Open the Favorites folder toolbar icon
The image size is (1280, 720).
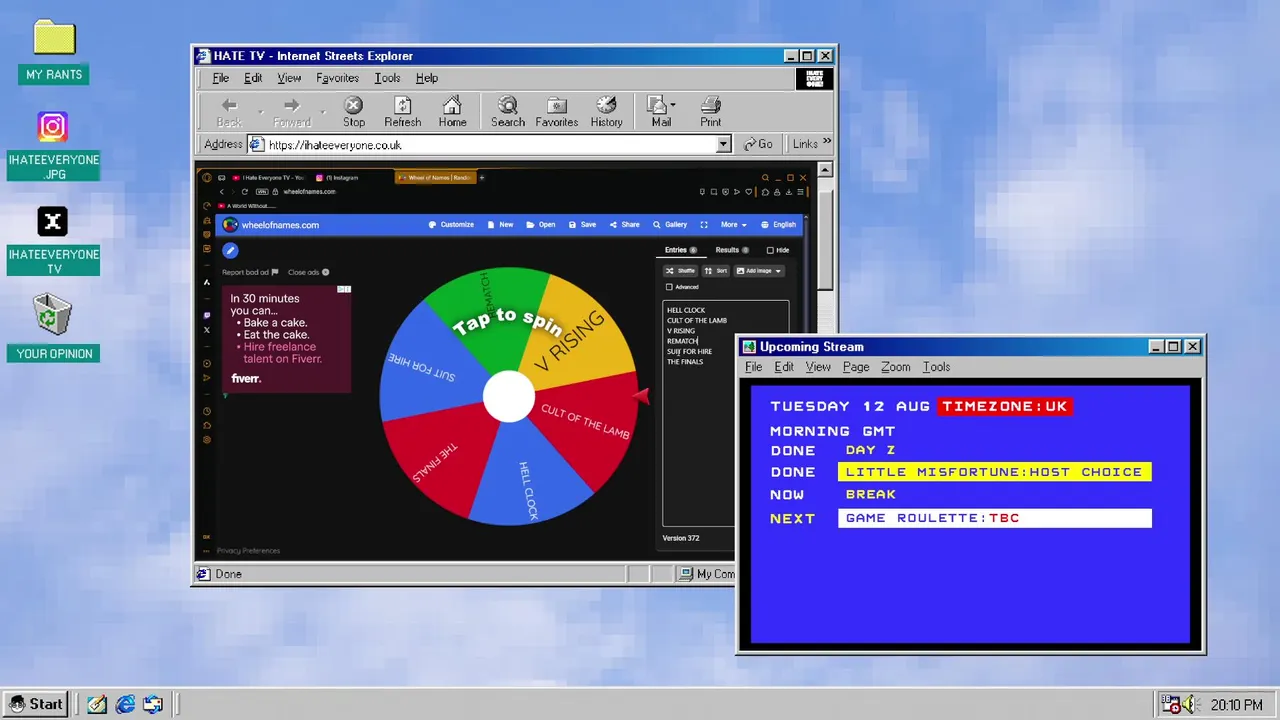pos(556,105)
